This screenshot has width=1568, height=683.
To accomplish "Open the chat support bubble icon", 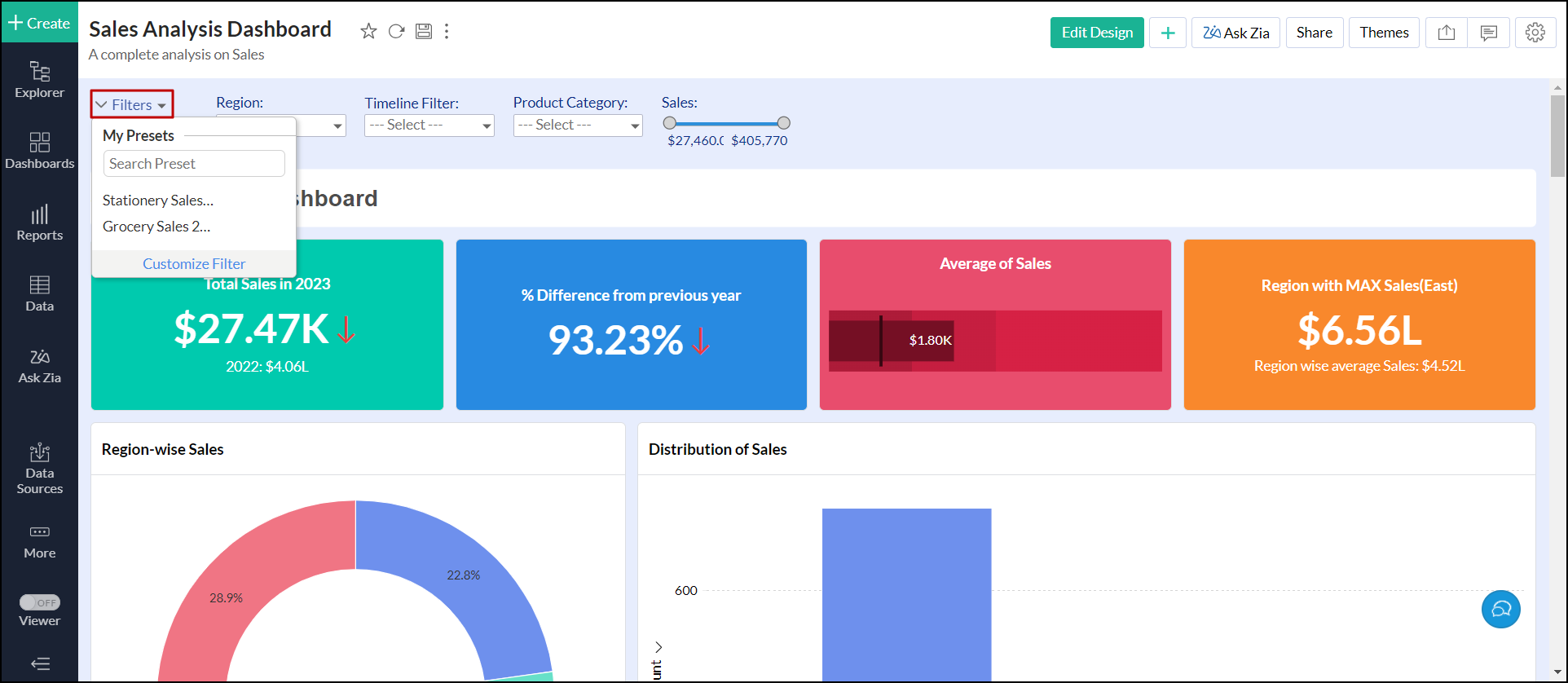I will click(1500, 609).
